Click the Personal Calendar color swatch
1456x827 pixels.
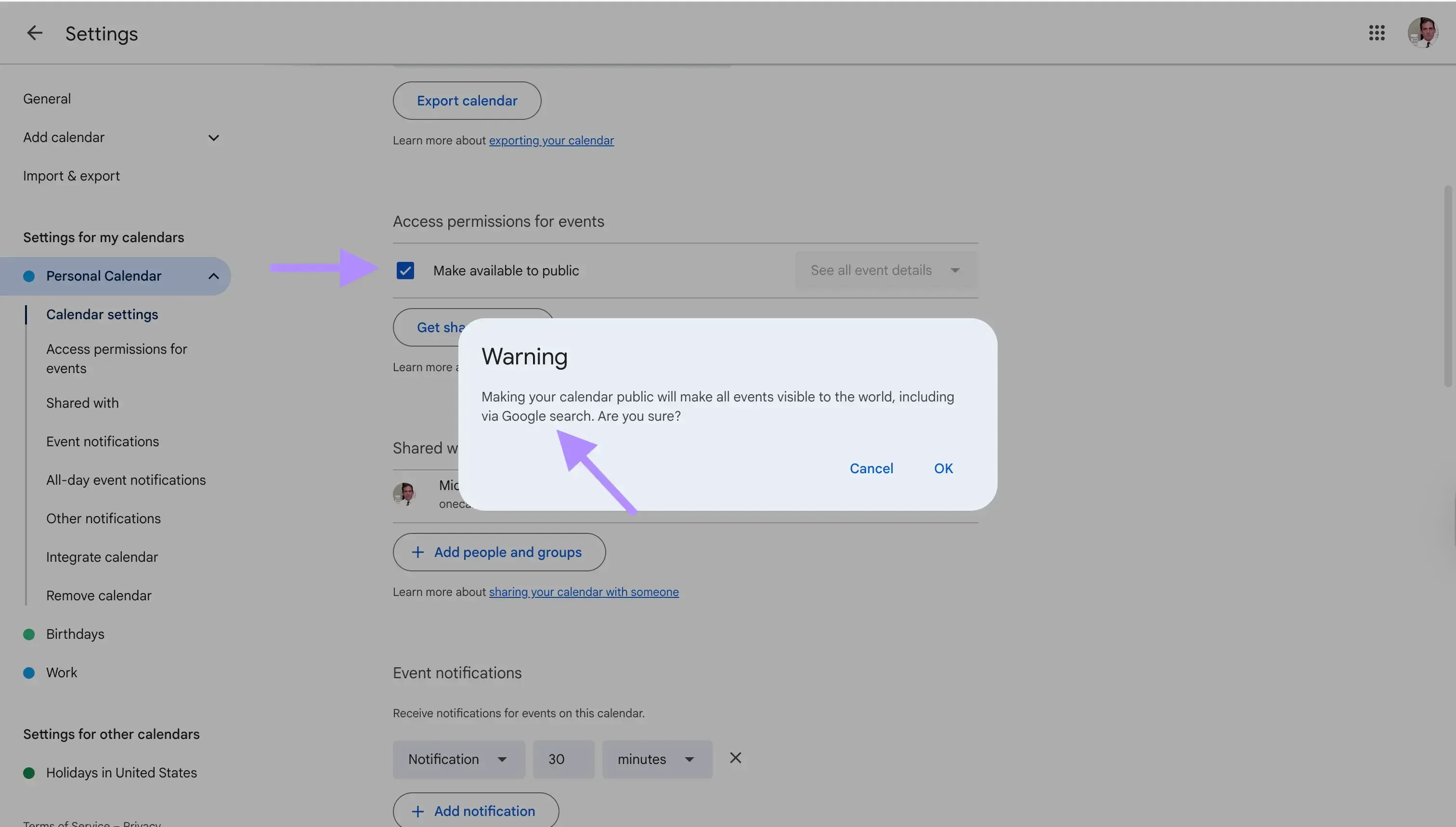point(29,276)
